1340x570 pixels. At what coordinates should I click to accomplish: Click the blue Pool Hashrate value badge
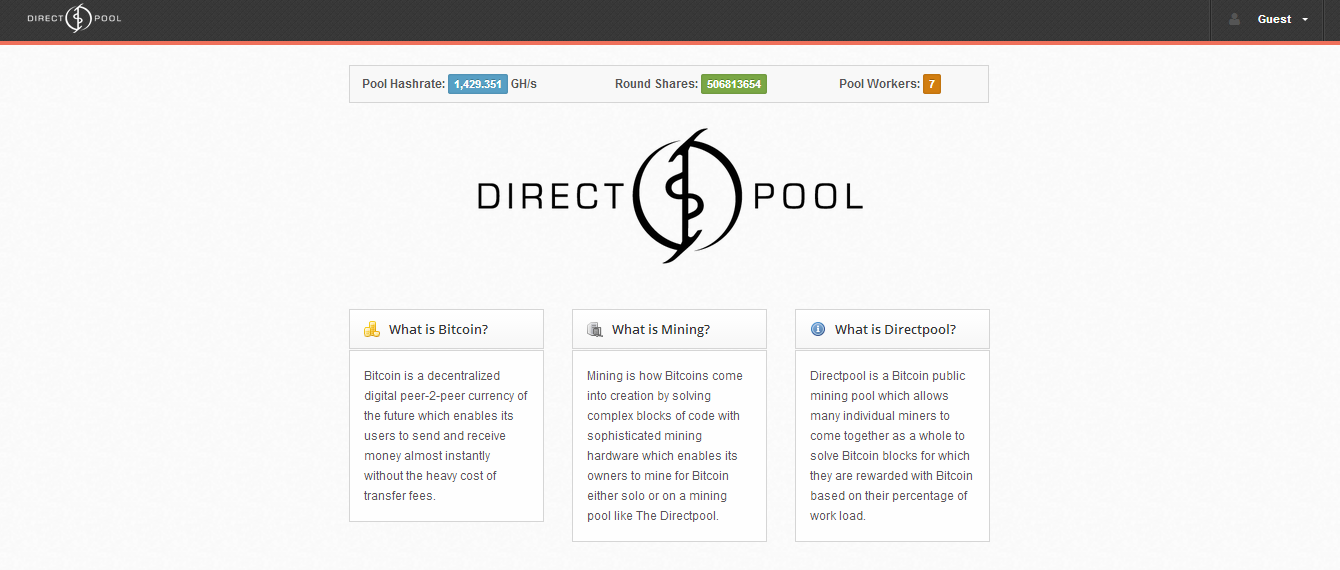(x=477, y=84)
